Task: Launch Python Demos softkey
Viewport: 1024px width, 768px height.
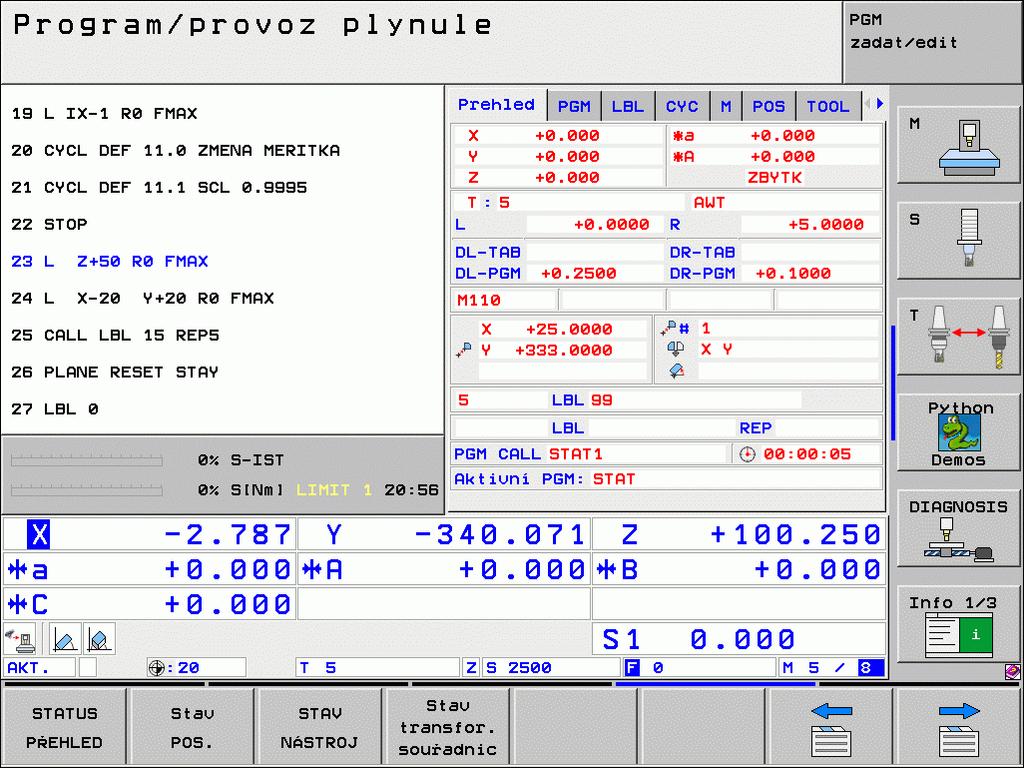Action: pos(958,433)
